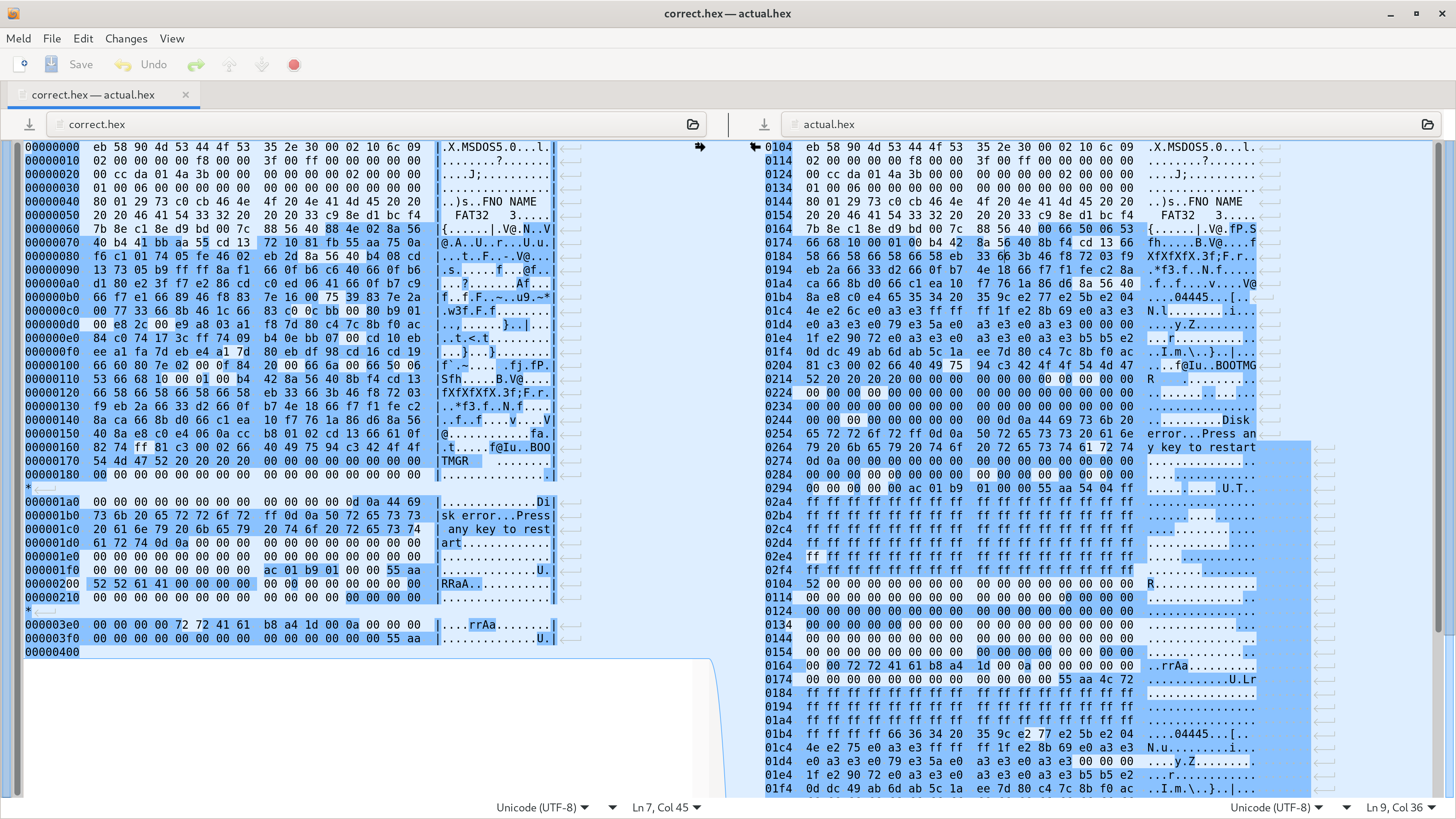The height and width of the screenshot is (819, 1456).
Task: Open file browser for actual.hex
Action: (1427, 124)
